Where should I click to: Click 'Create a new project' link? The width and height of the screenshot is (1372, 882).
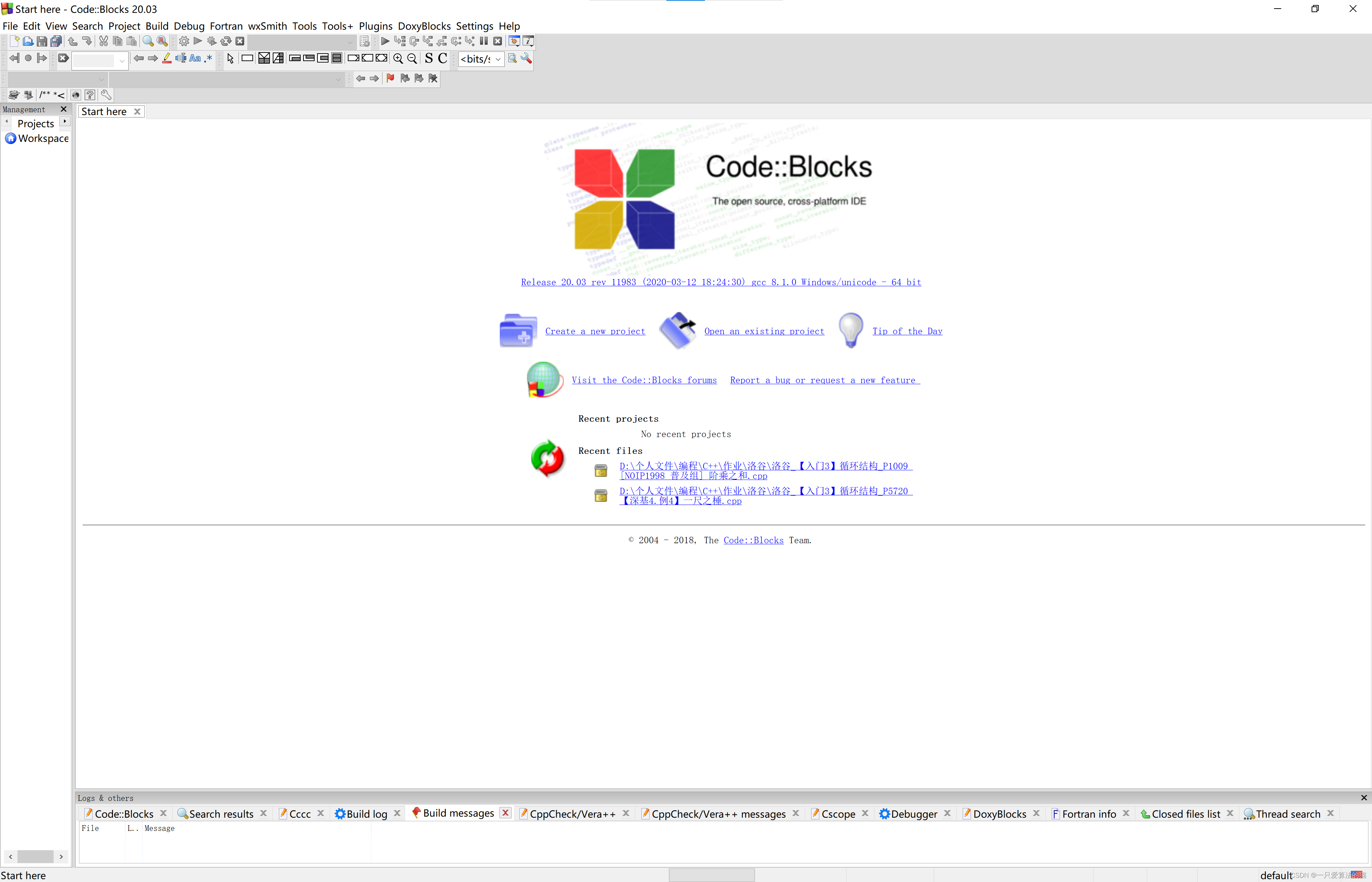tap(594, 331)
